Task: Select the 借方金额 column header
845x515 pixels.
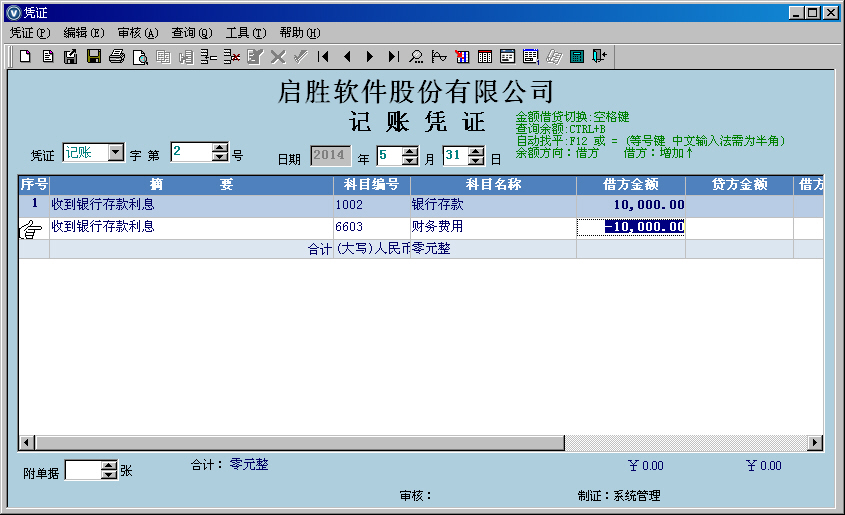Action: pos(631,185)
